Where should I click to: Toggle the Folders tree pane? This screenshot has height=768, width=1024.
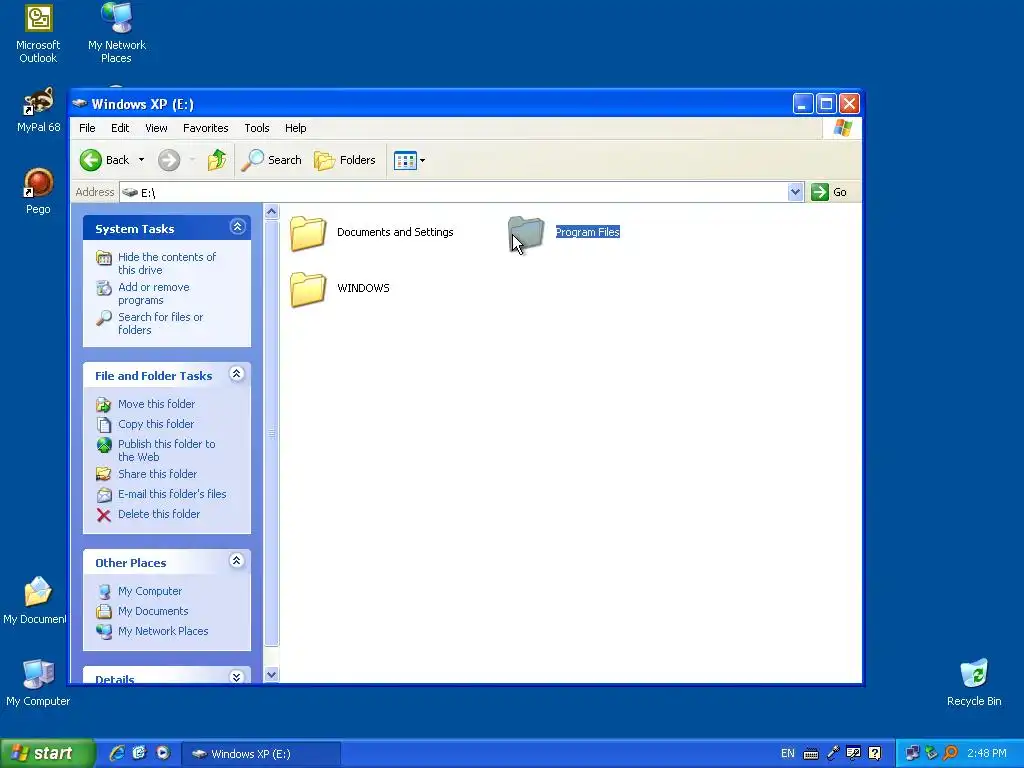point(345,160)
